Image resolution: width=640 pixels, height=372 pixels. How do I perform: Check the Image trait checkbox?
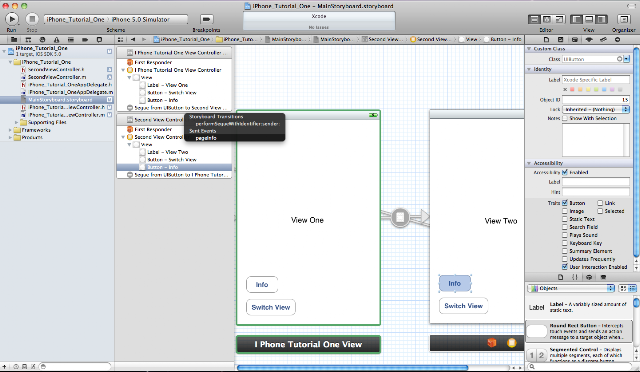click(565, 211)
